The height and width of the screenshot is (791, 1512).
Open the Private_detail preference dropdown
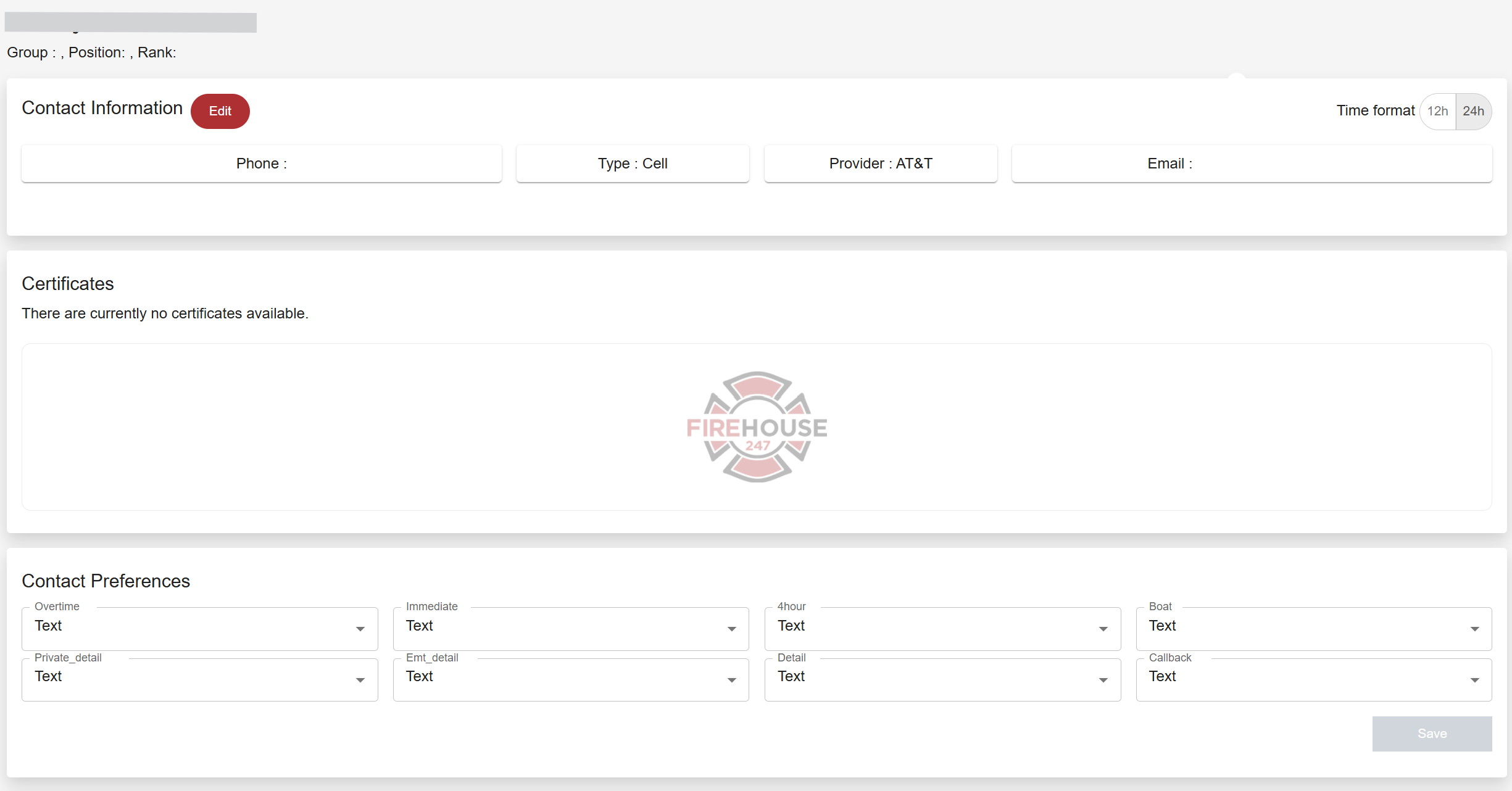pyautogui.click(x=199, y=679)
